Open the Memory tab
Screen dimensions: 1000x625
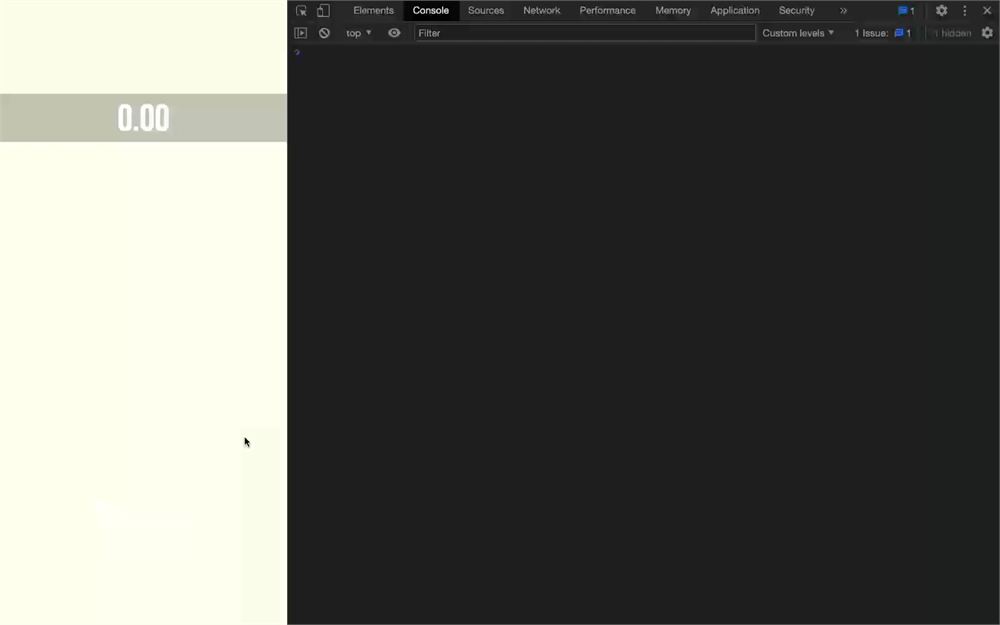(673, 11)
